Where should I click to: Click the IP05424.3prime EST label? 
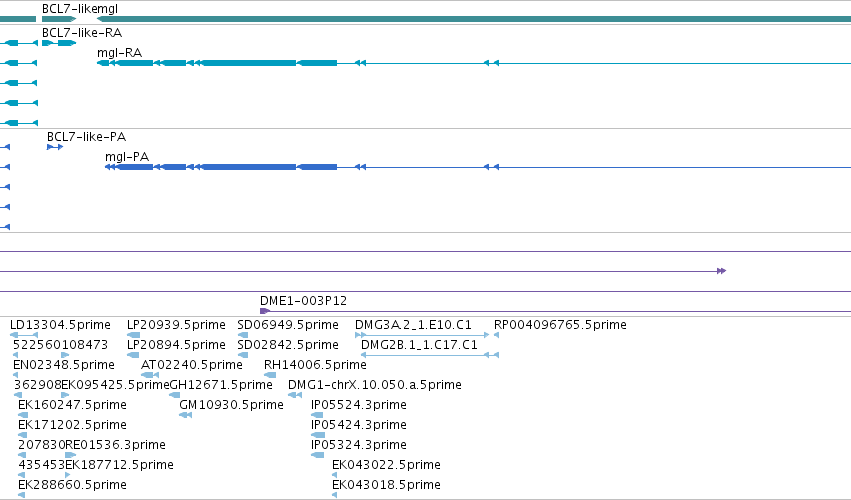coord(359,425)
